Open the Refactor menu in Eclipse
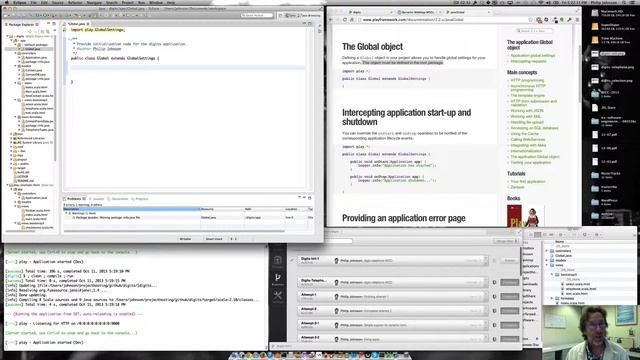This screenshot has height=360, width=640. click(x=75, y=2)
